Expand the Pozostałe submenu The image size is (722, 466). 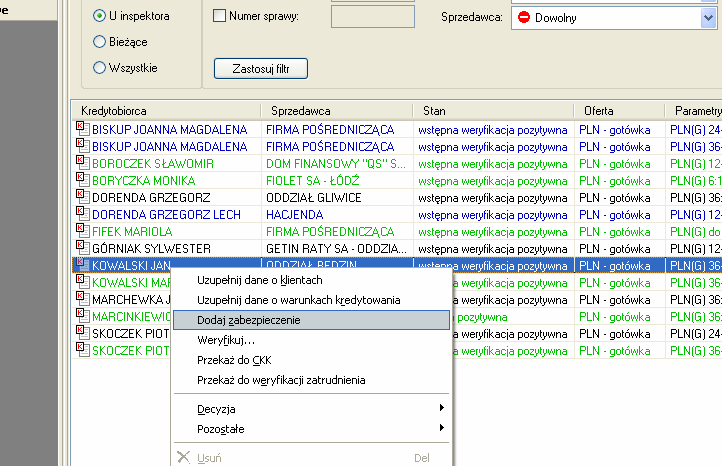click(311, 429)
